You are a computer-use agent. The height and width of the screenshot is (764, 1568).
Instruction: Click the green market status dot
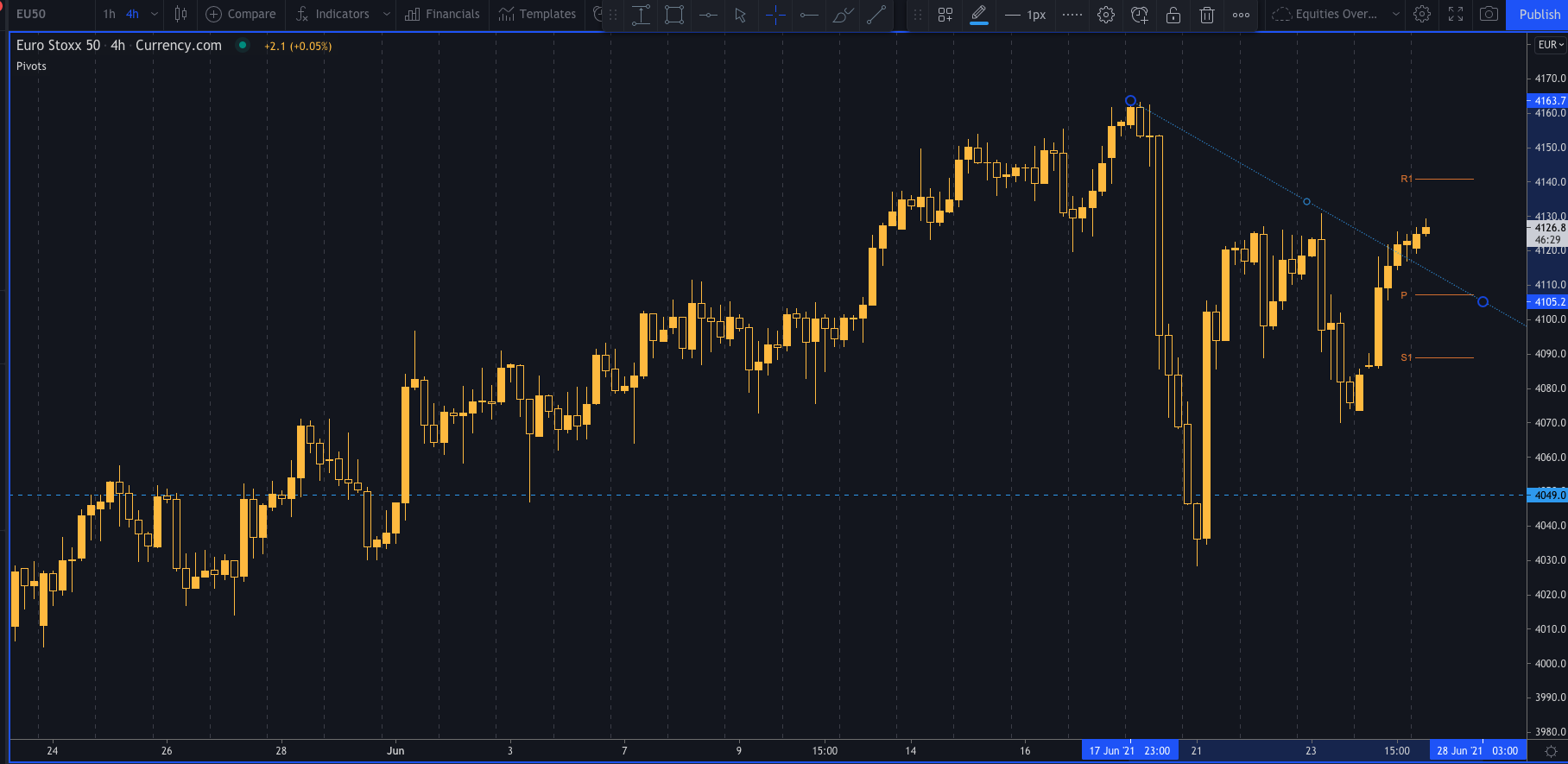[243, 45]
